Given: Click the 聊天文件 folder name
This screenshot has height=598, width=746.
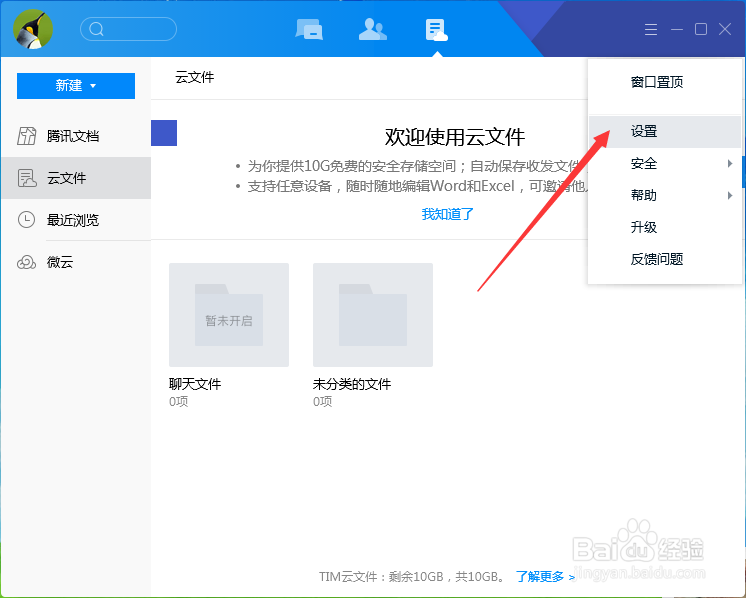Looking at the screenshot, I should coord(195,384).
